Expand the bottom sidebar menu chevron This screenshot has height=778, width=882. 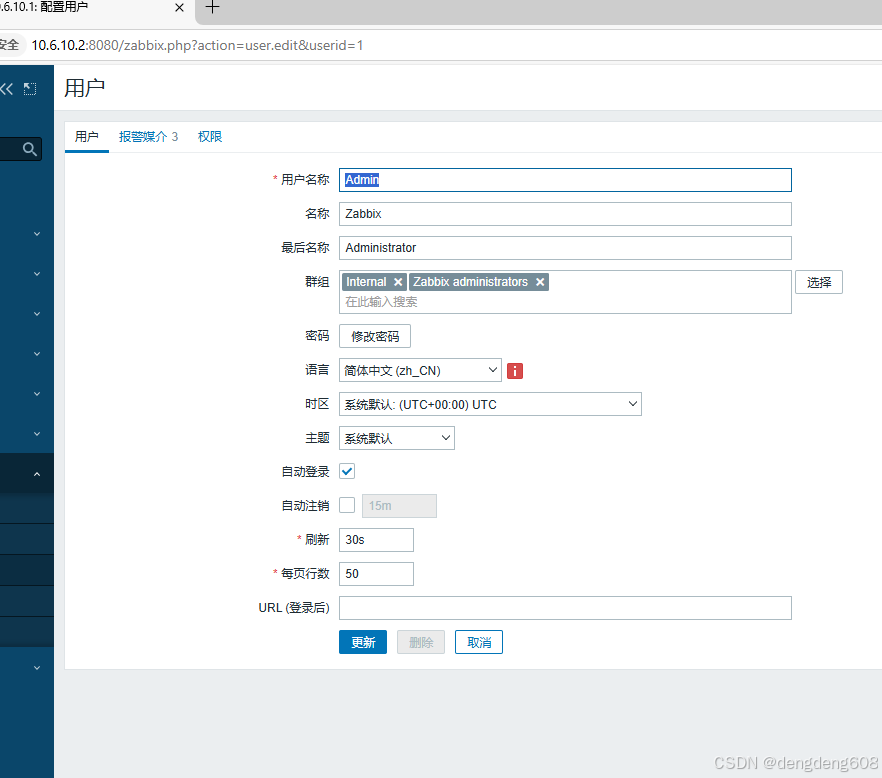(x=37, y=668)
